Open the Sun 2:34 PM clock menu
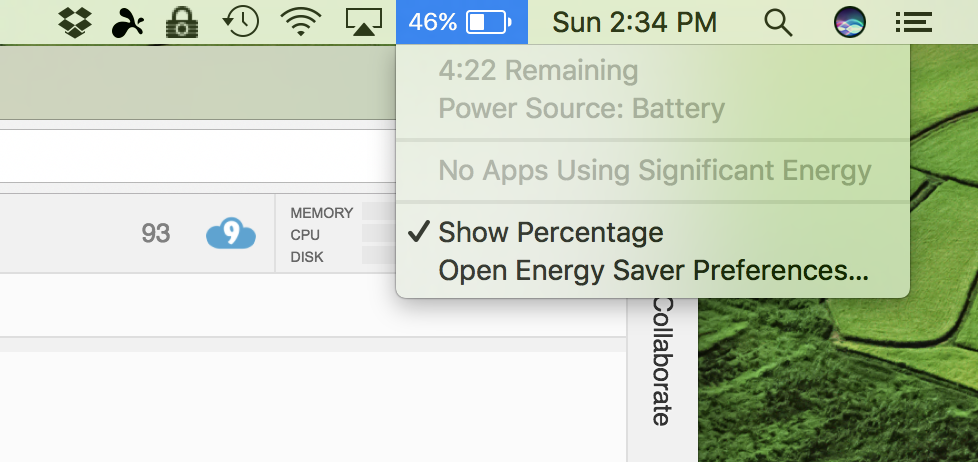This screenshot has width=978, height=462. [x=634, y=23]
